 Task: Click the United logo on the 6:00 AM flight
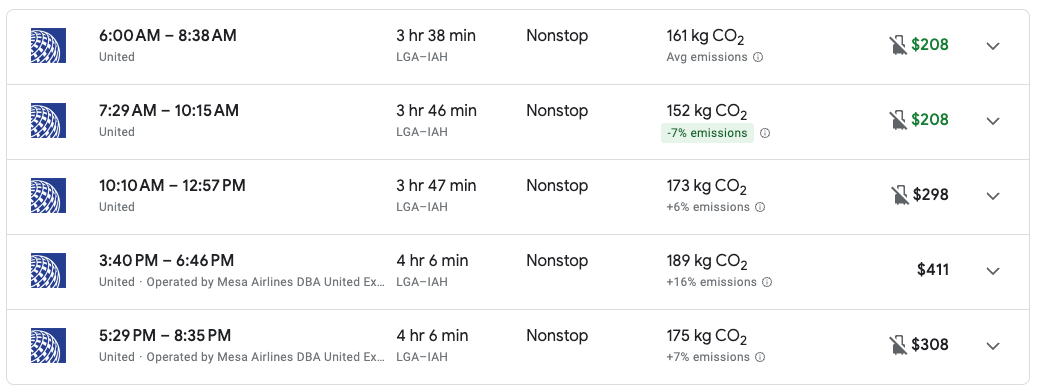[x=48, y=46]
